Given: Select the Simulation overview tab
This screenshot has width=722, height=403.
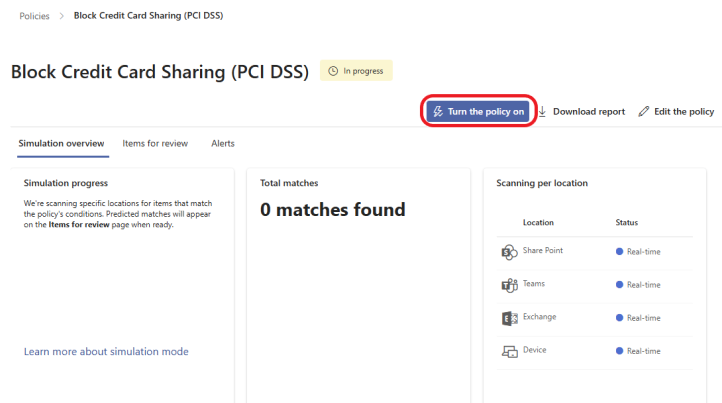Looking at the screenshot, I should [x=61, y=143].
